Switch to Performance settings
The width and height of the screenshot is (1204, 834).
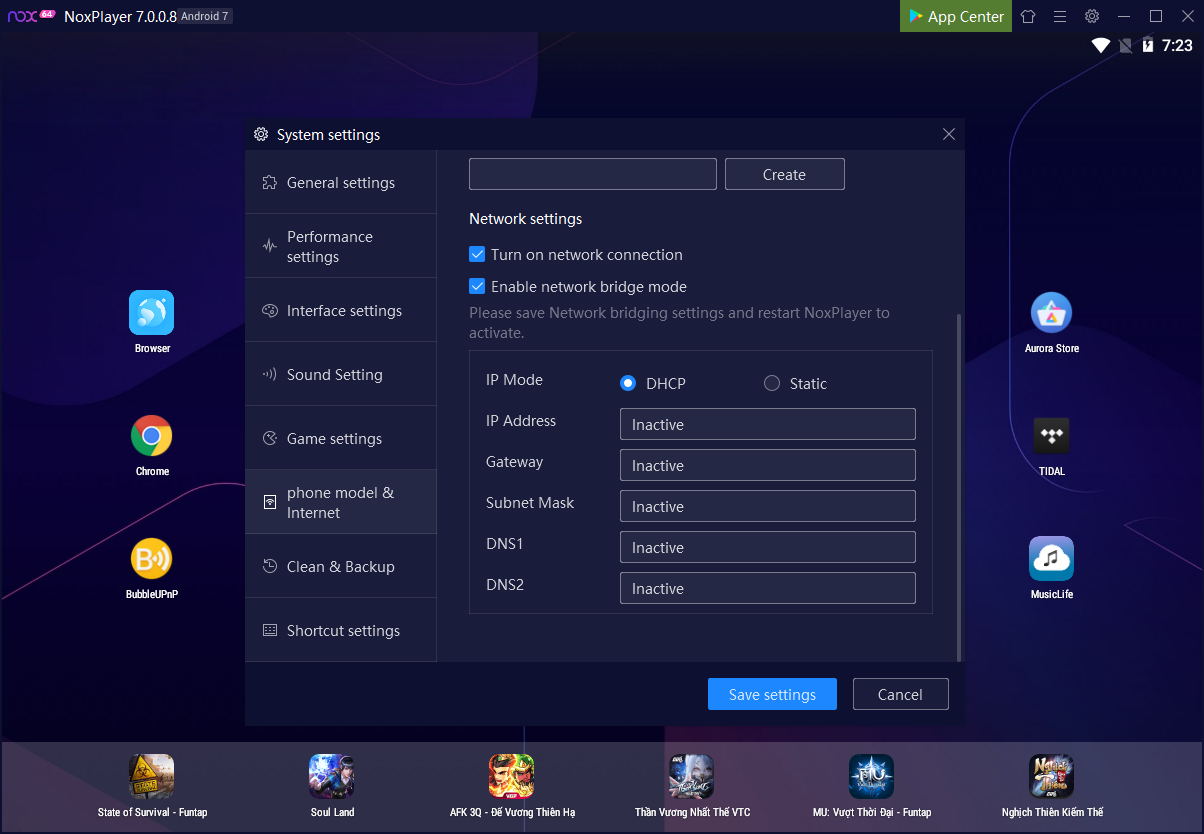pos(341,246)
